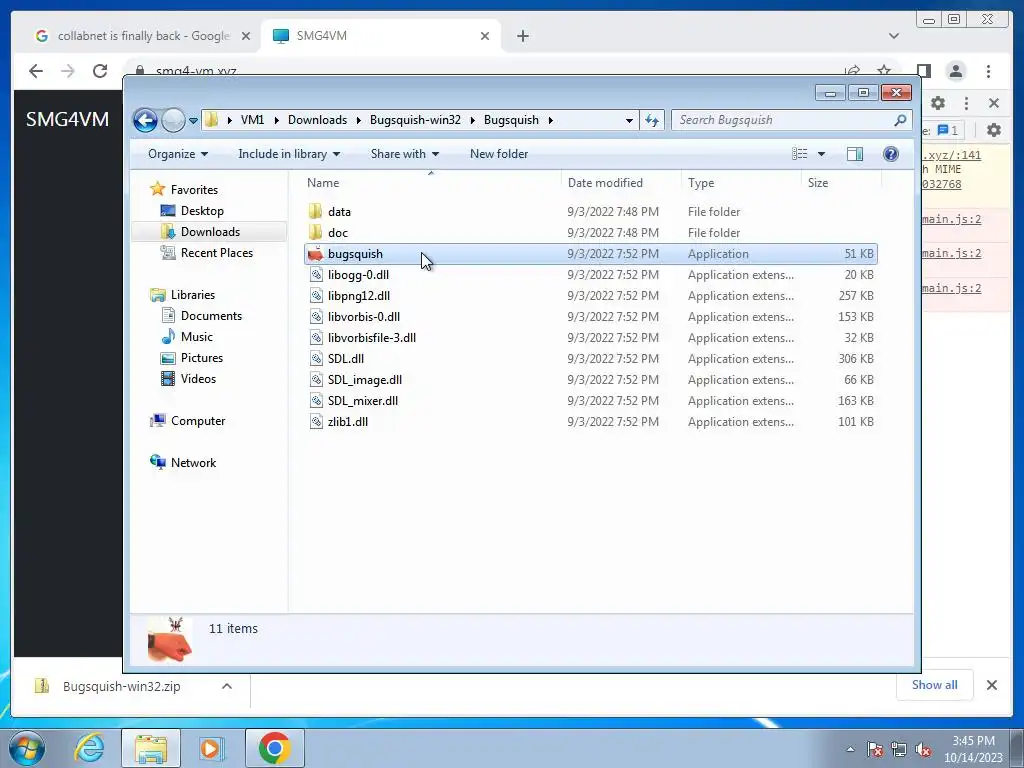This screenshot has width=1024, height=768.
Task: Reload the page in Chrome
Action: (x=100, y=71)
